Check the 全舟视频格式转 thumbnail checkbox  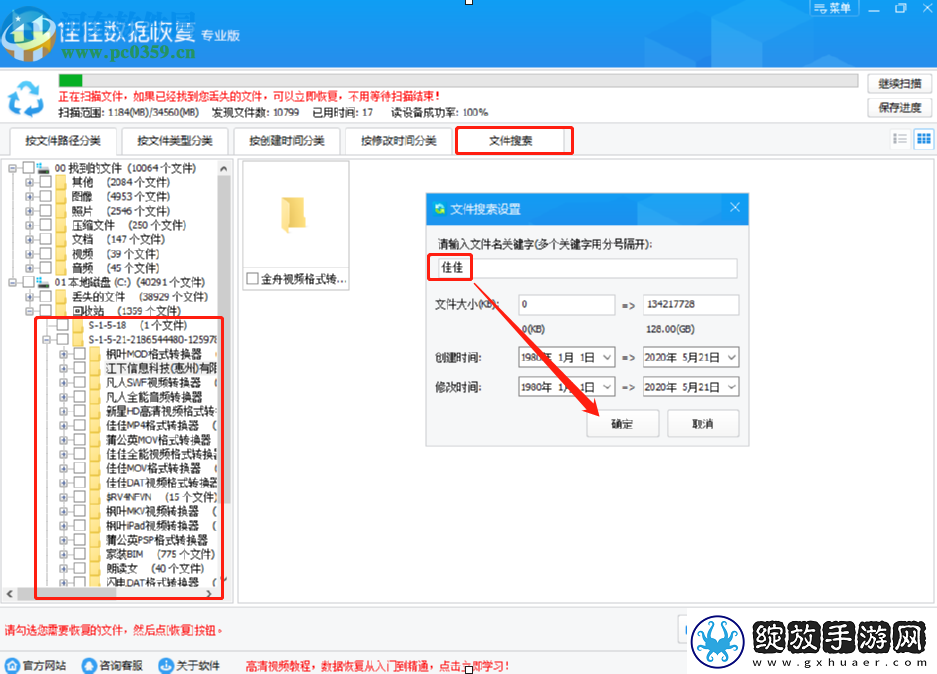pos(252,278)
